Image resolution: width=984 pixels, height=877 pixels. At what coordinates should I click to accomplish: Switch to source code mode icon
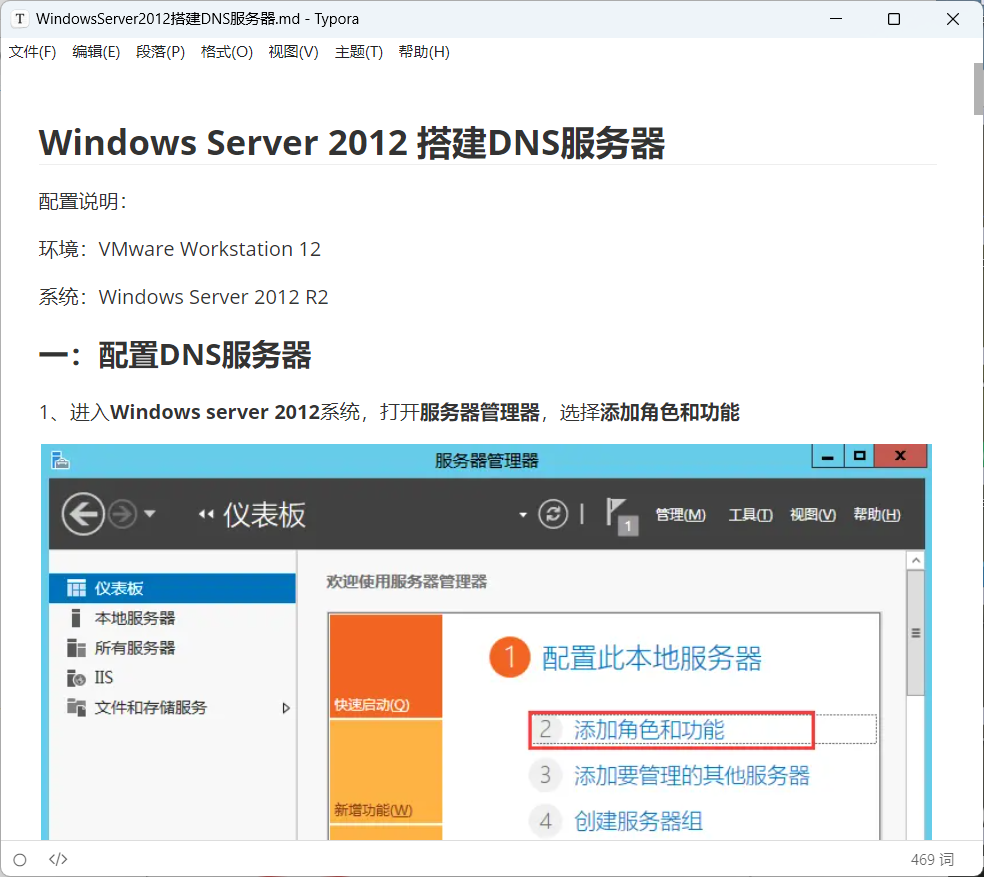click(58, 859)
